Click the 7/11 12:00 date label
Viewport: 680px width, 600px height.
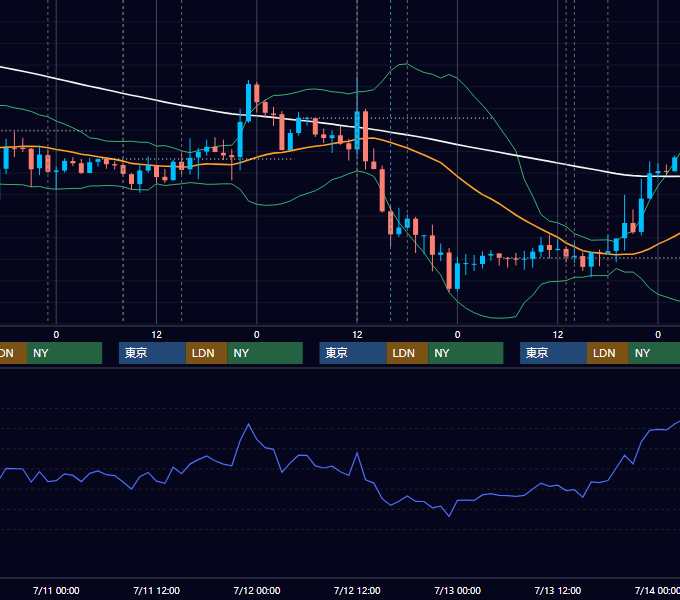coord(156,590)
